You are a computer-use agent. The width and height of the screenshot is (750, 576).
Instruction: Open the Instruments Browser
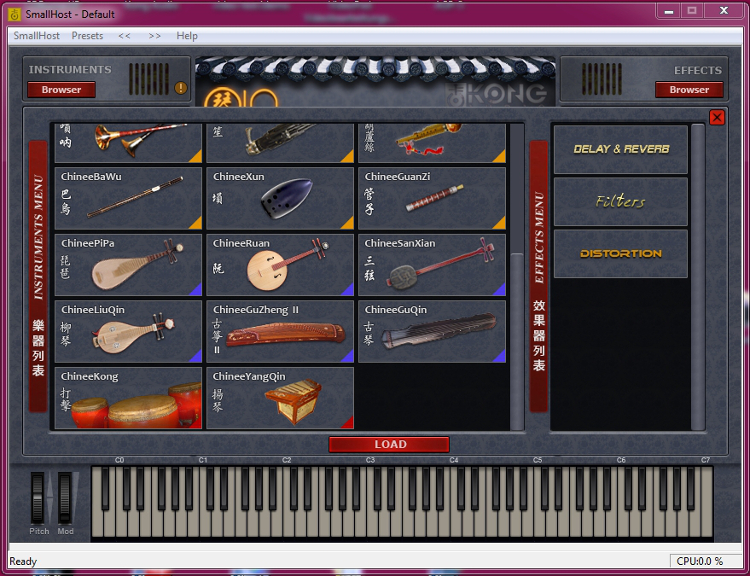tap(61, 89)
